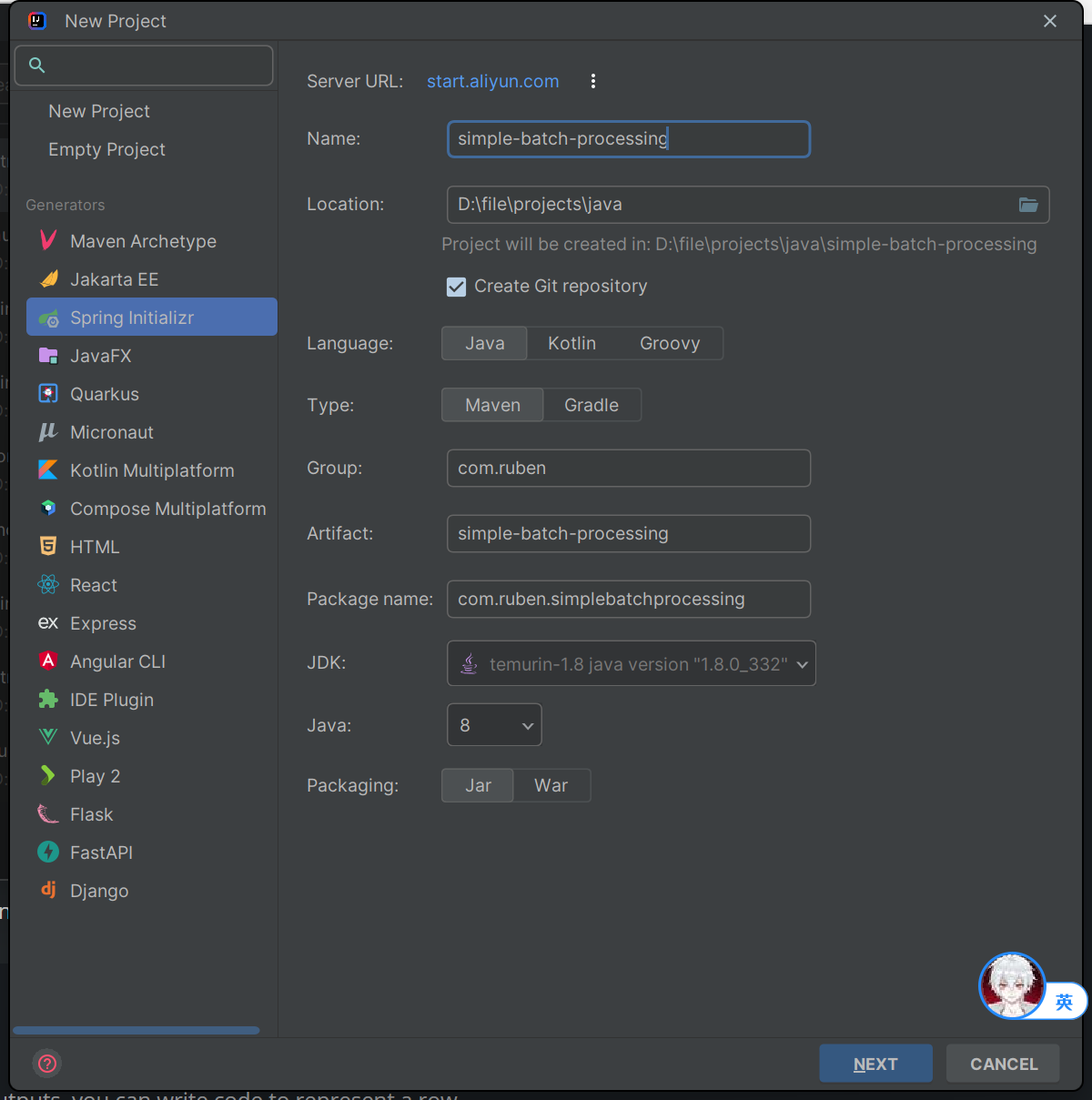1092x1100 pixels.
Task: Click the Vue.js generator icon
Action: coord(49,738)
